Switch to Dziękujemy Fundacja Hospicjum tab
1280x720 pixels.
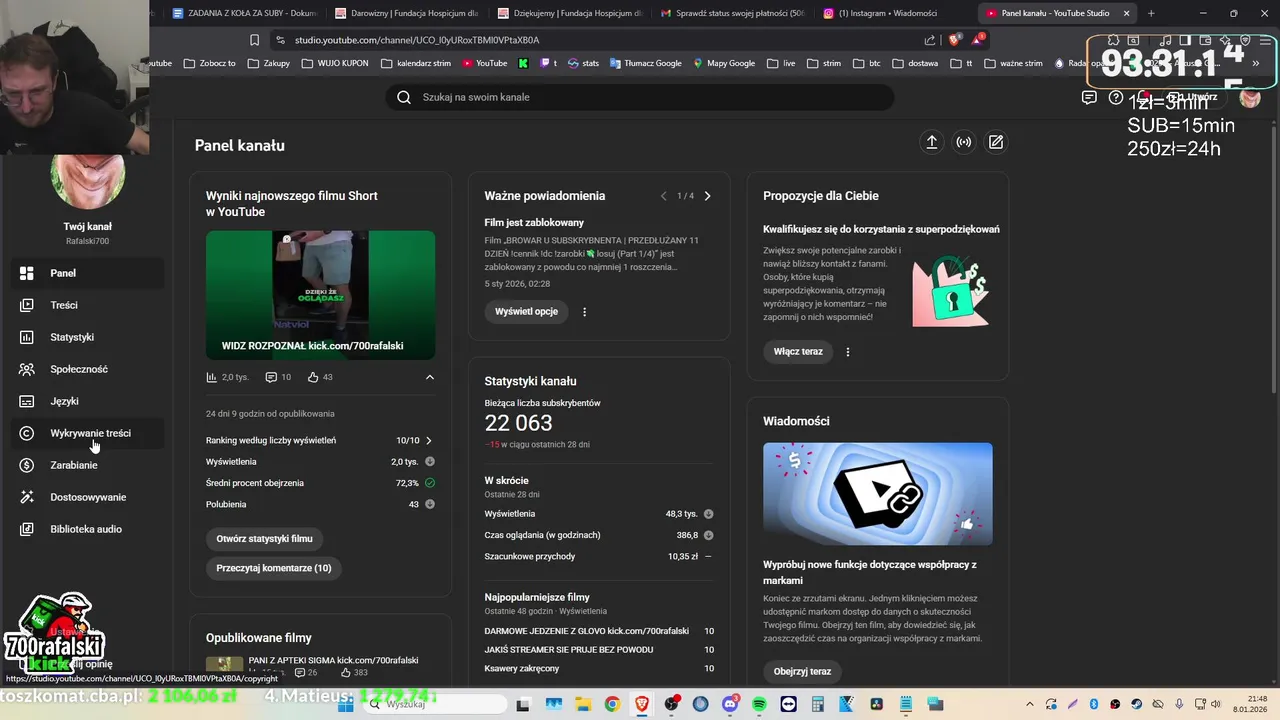[x=570, y=13]
